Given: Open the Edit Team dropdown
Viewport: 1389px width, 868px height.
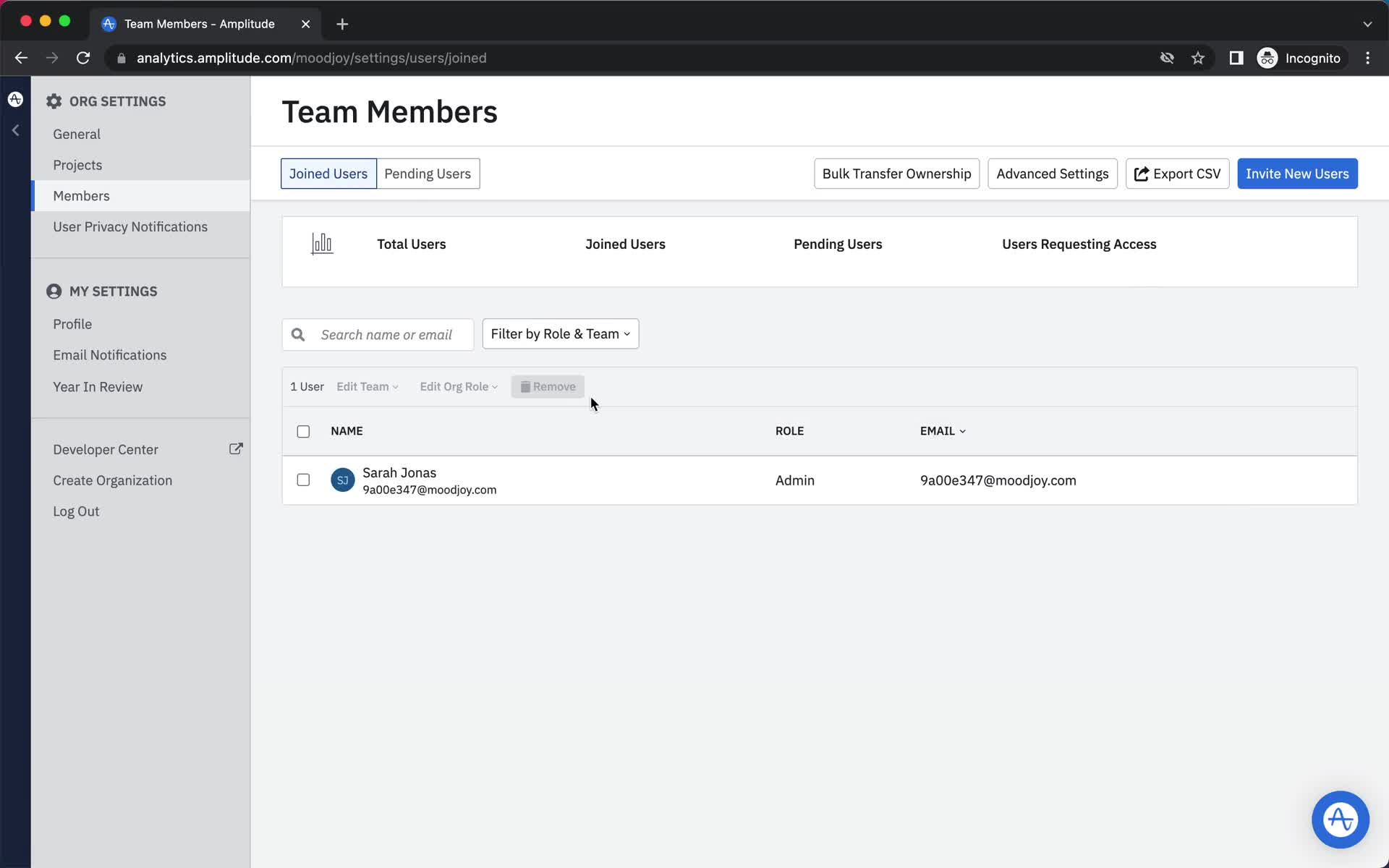Looking at the screenshot, I should pos(368,386).
